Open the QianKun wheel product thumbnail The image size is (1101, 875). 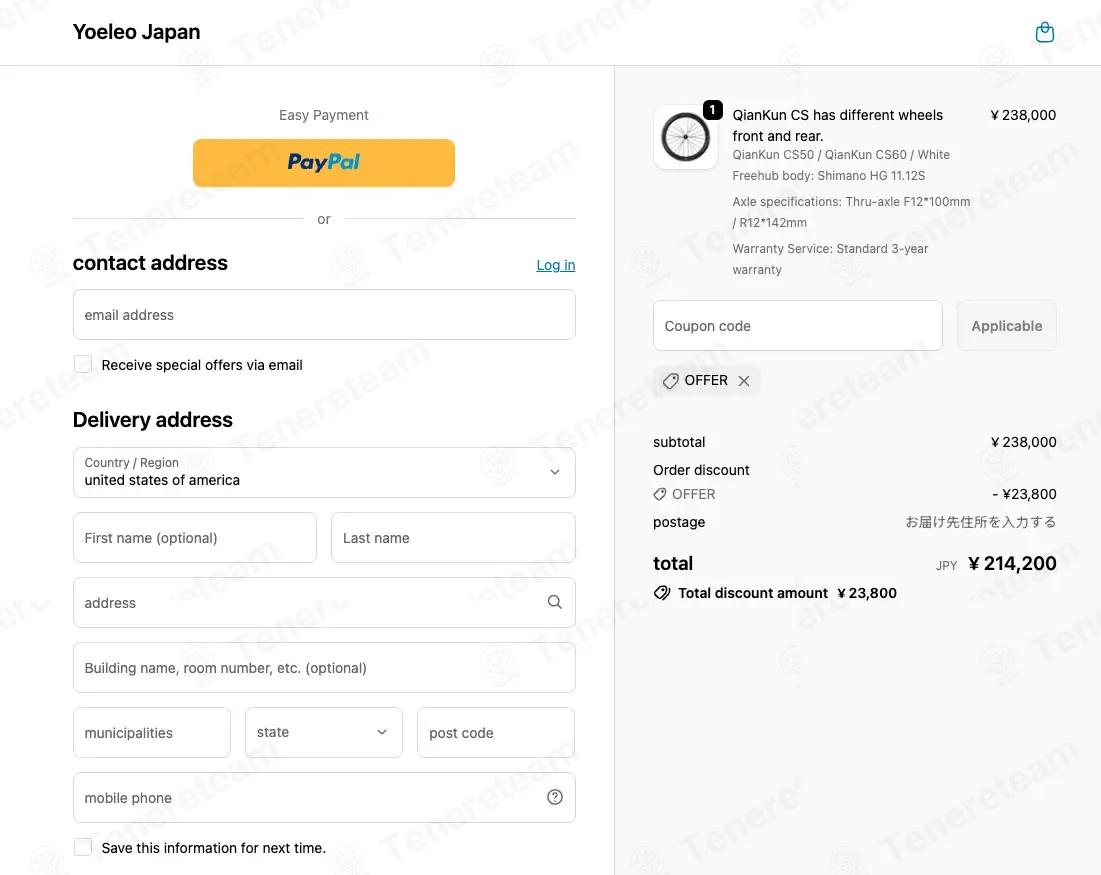point(685,137)
